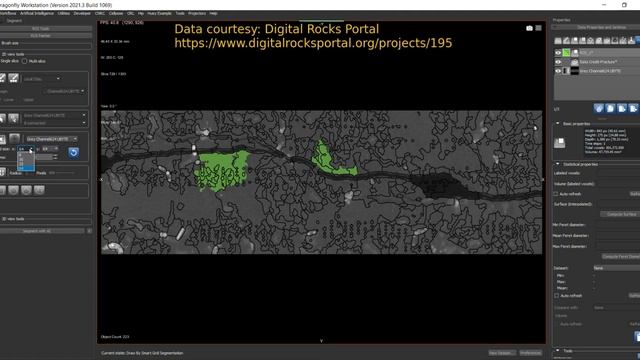Click the x grid-size combo box

pyautogui.click(x=25, y=149)
